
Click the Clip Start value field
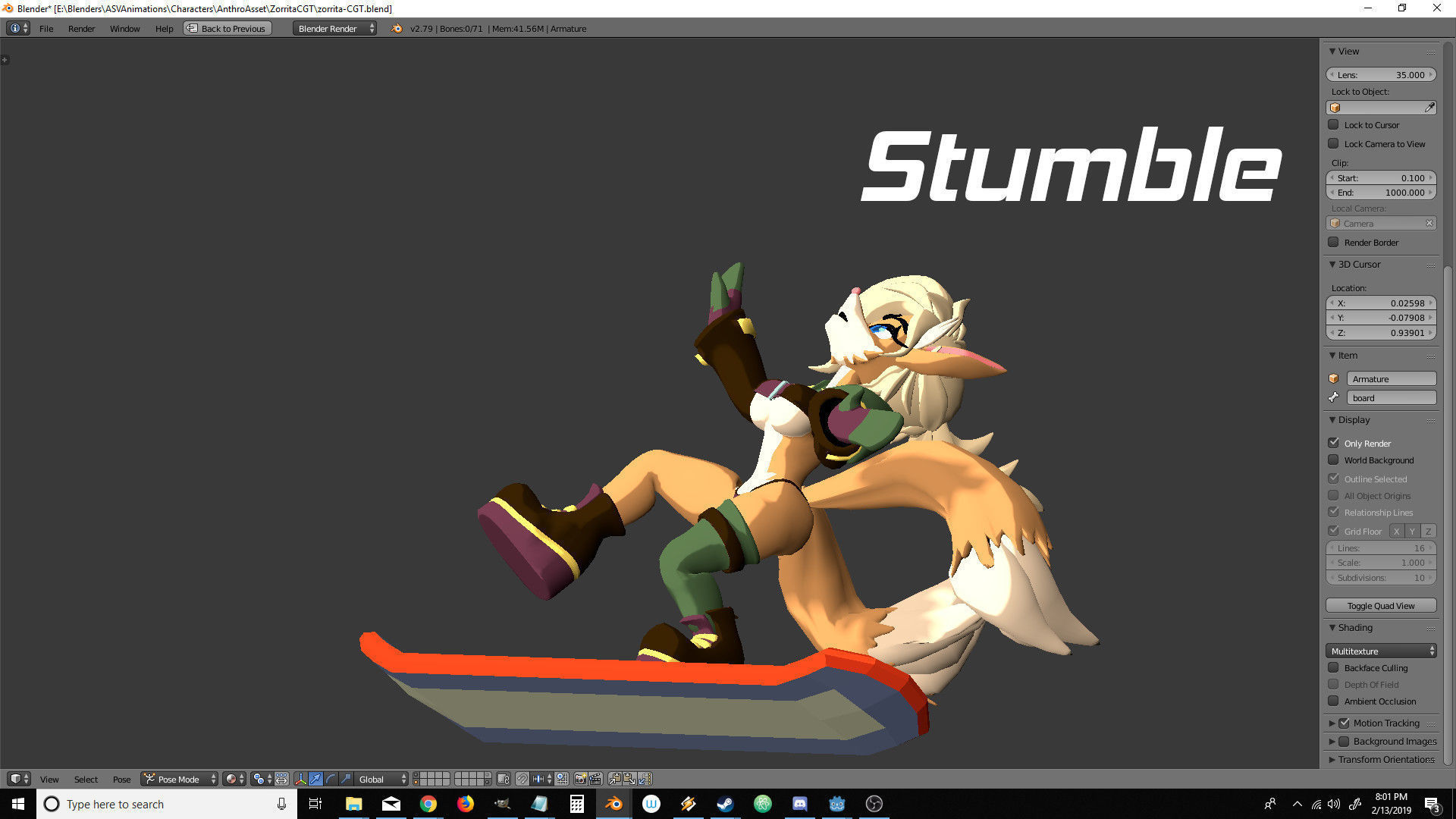coord(1381,177)
